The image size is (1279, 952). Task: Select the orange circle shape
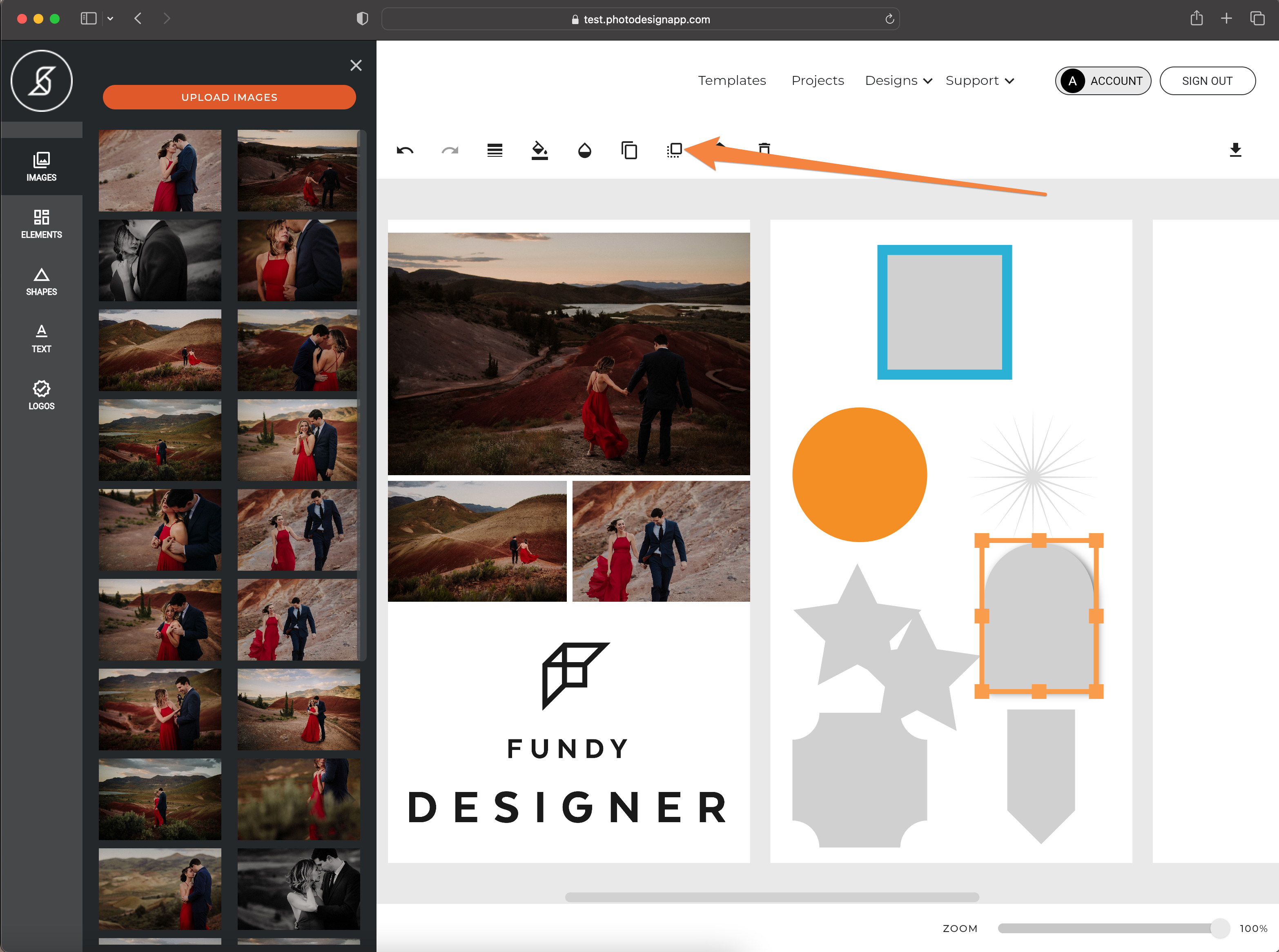click(x=859, y=475)
